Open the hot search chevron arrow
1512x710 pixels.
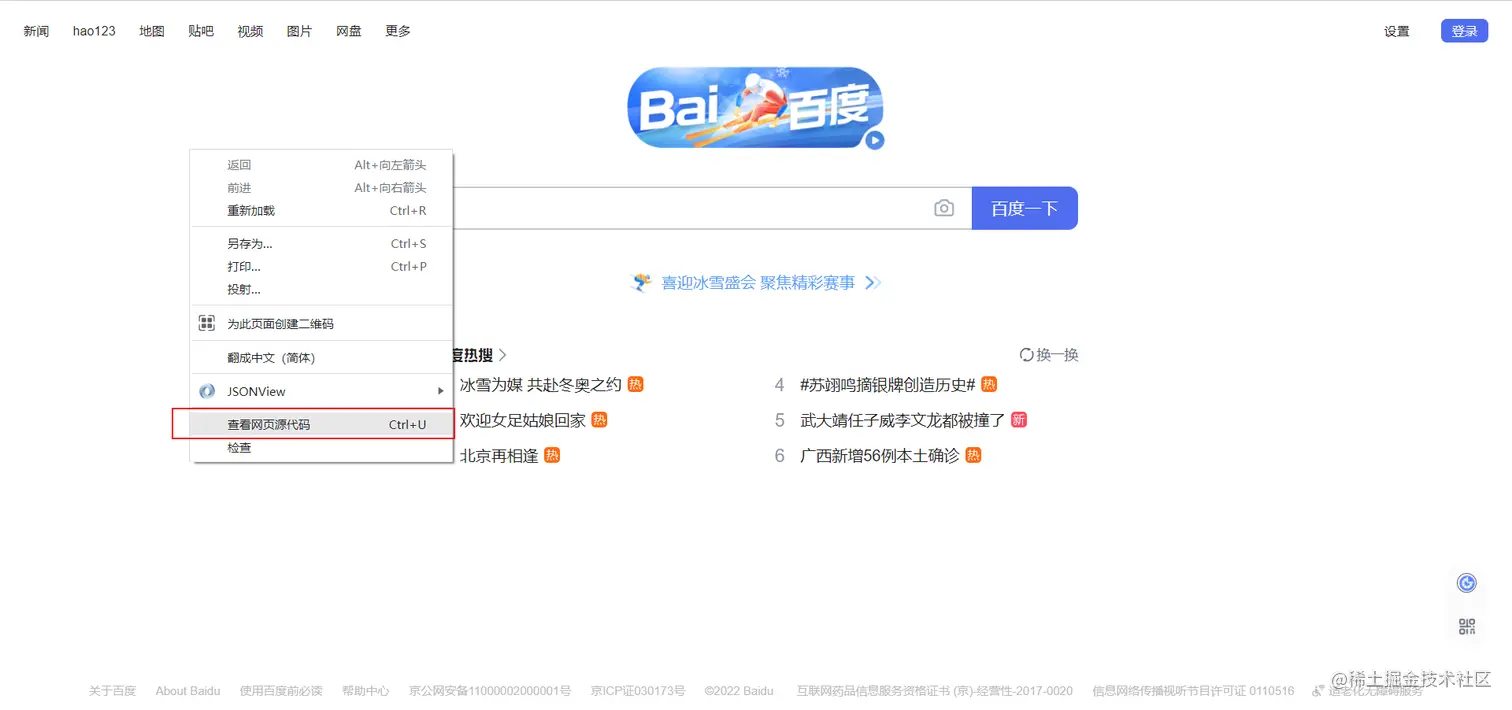coord(503,355)
